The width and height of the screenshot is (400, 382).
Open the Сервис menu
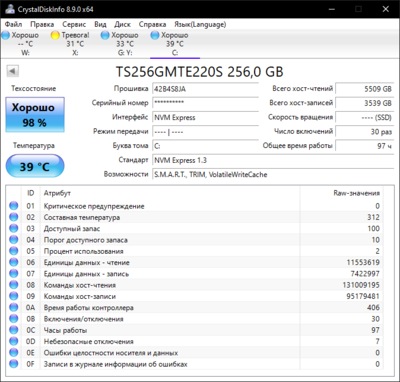pos(74,24)
